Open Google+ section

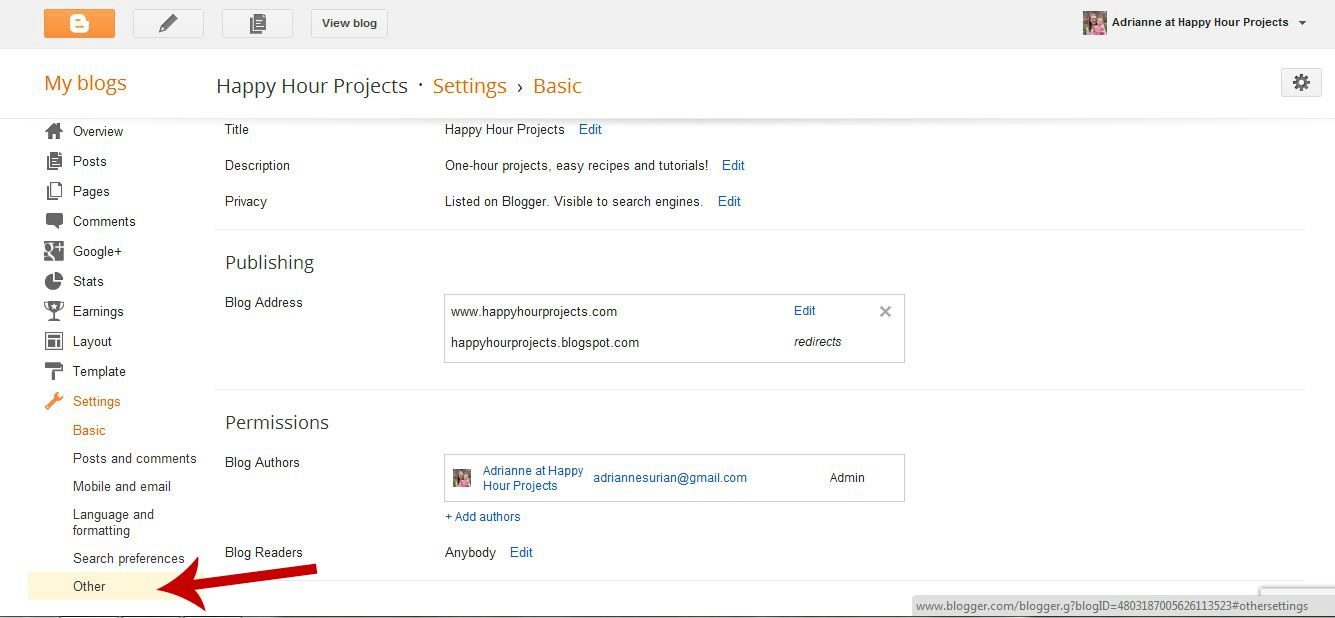97,251
